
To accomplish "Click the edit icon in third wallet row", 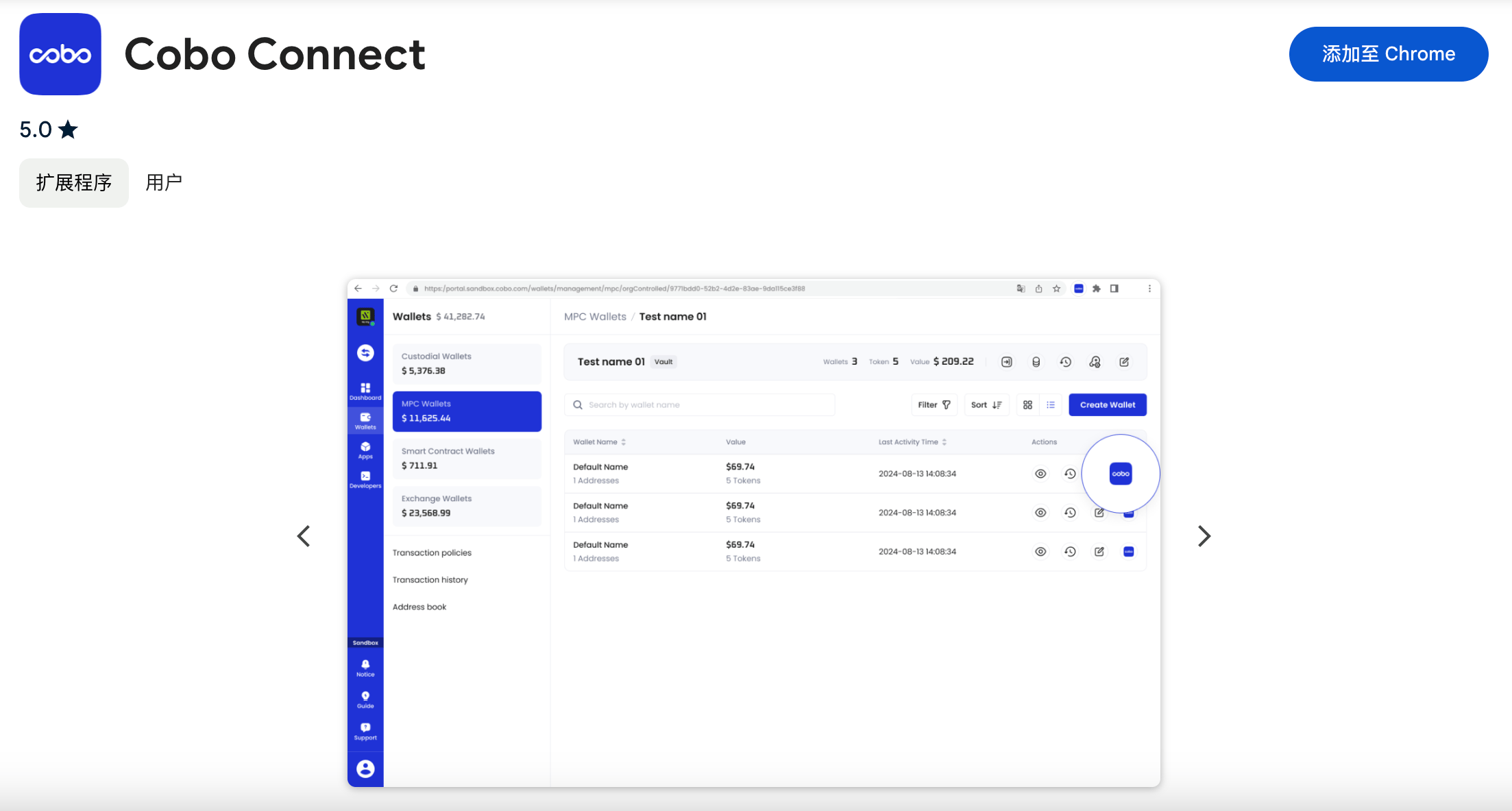I will 1099,552.
